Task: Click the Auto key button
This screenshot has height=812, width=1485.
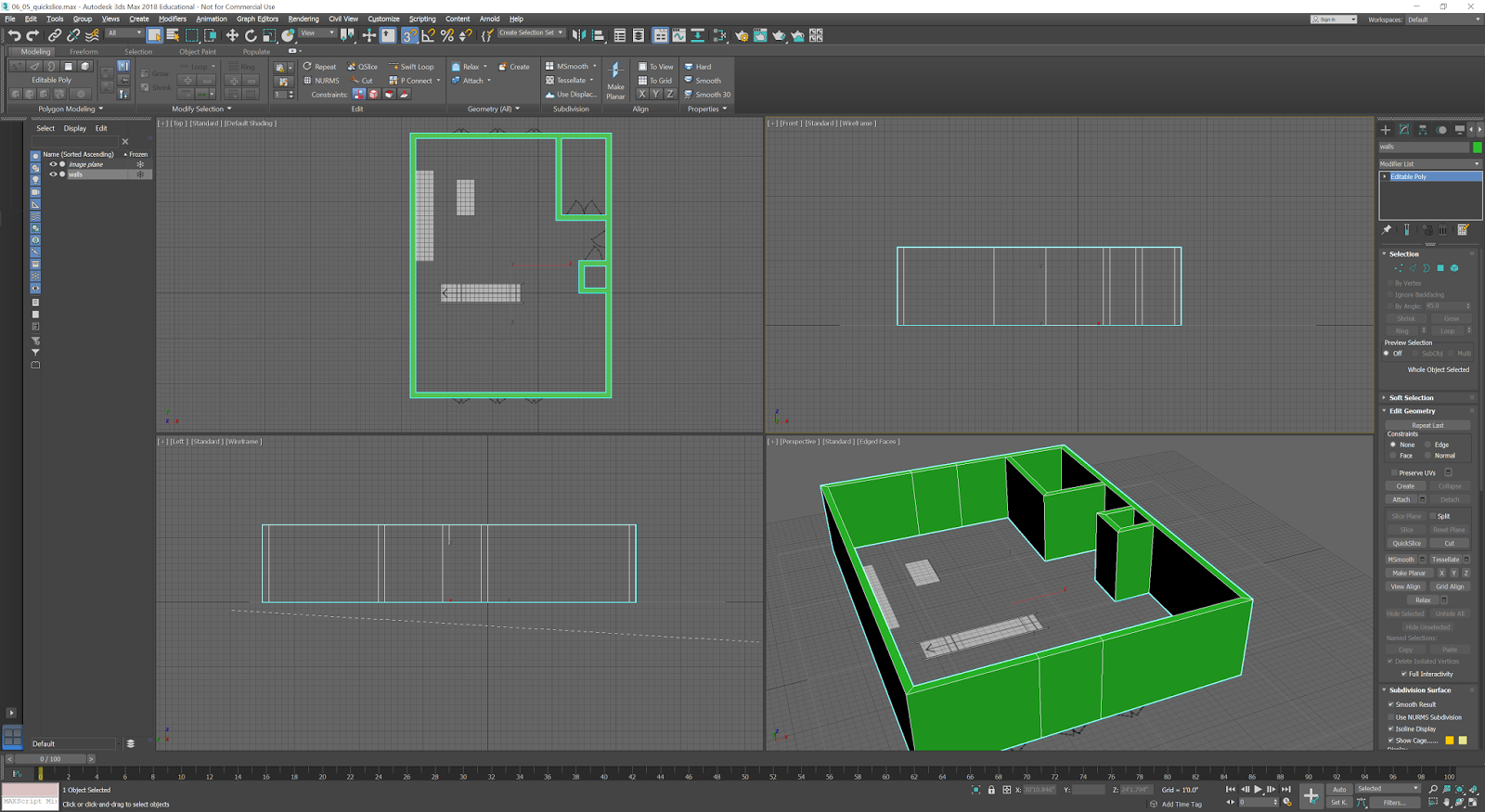Action: click(x=1339, y=790)
